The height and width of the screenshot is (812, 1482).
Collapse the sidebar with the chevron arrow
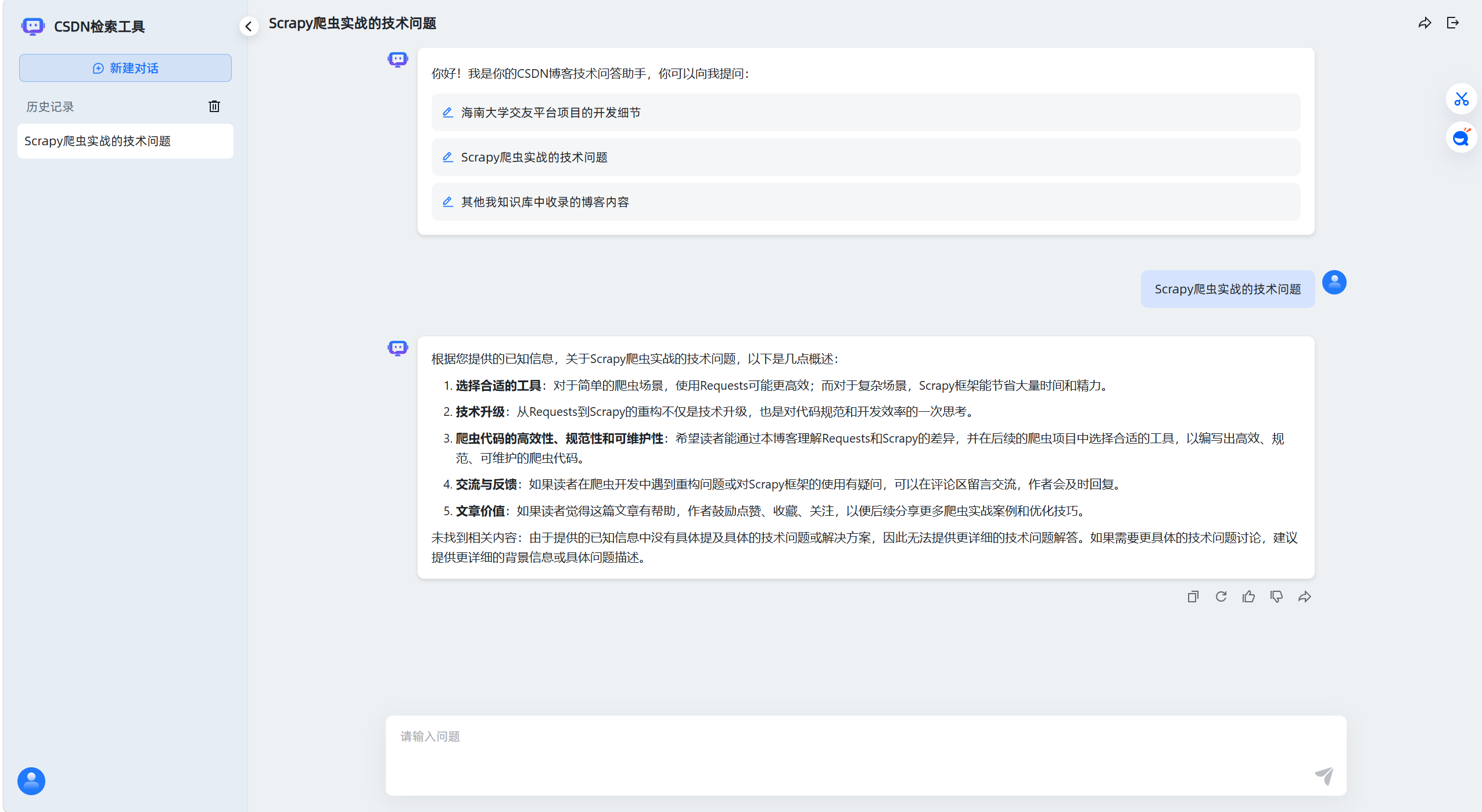pos(249,26)
